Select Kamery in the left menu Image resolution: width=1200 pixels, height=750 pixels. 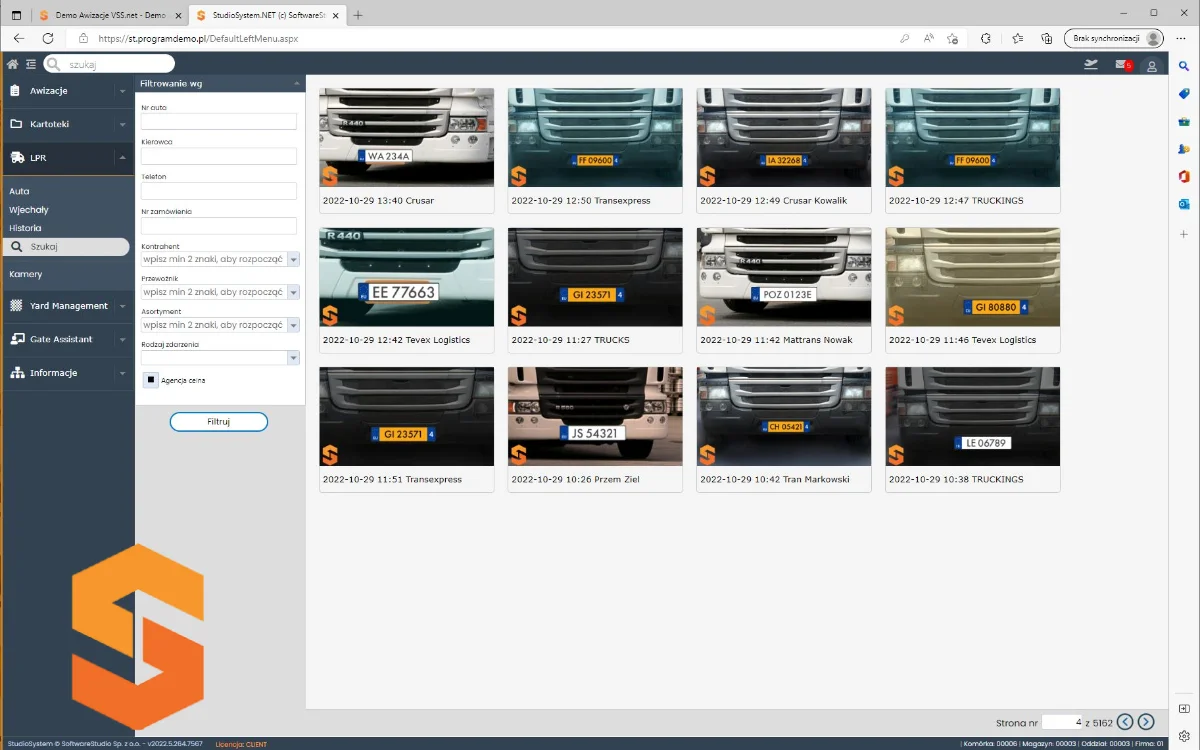click(26, 274)
